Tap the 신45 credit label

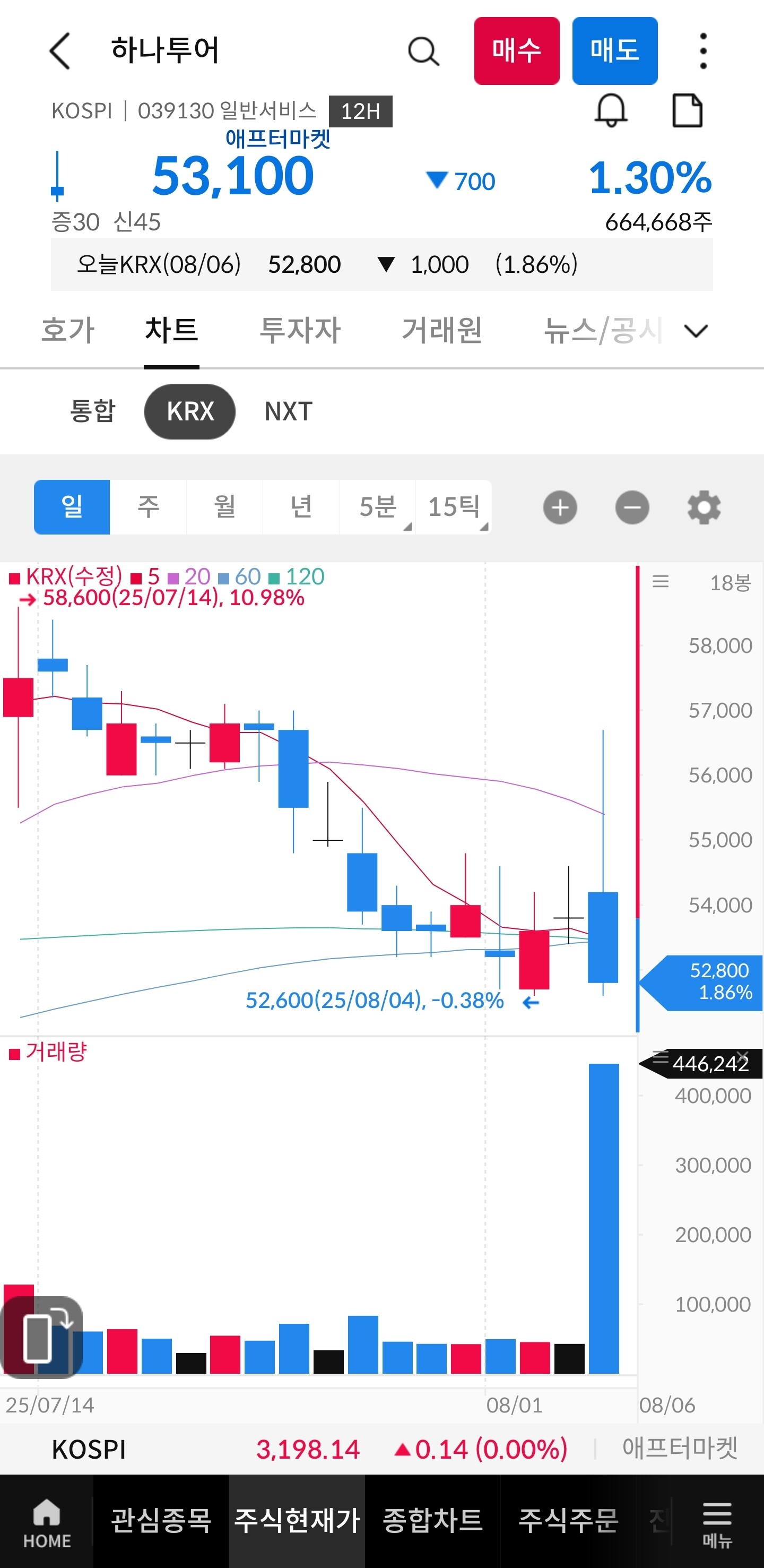(x=137, y=222)
